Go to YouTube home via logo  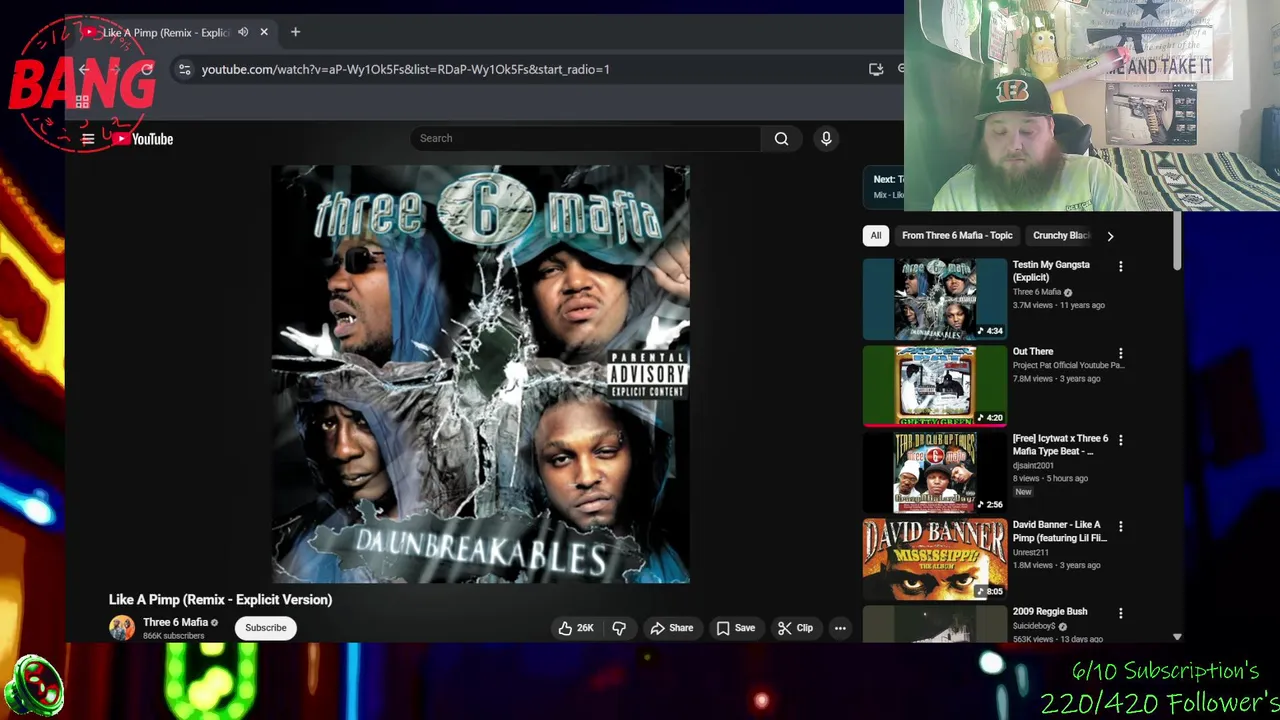point(142,139)
